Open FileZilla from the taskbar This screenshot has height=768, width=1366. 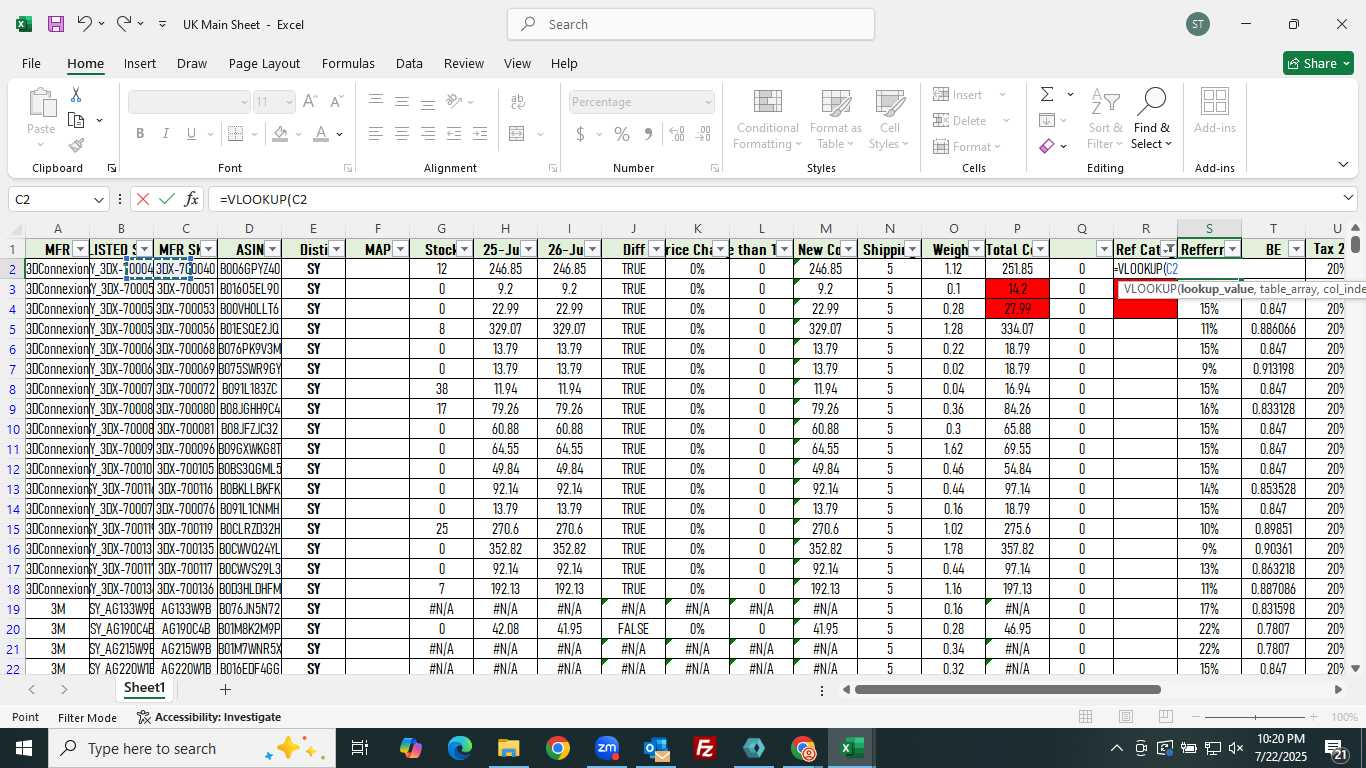(705, 748)
